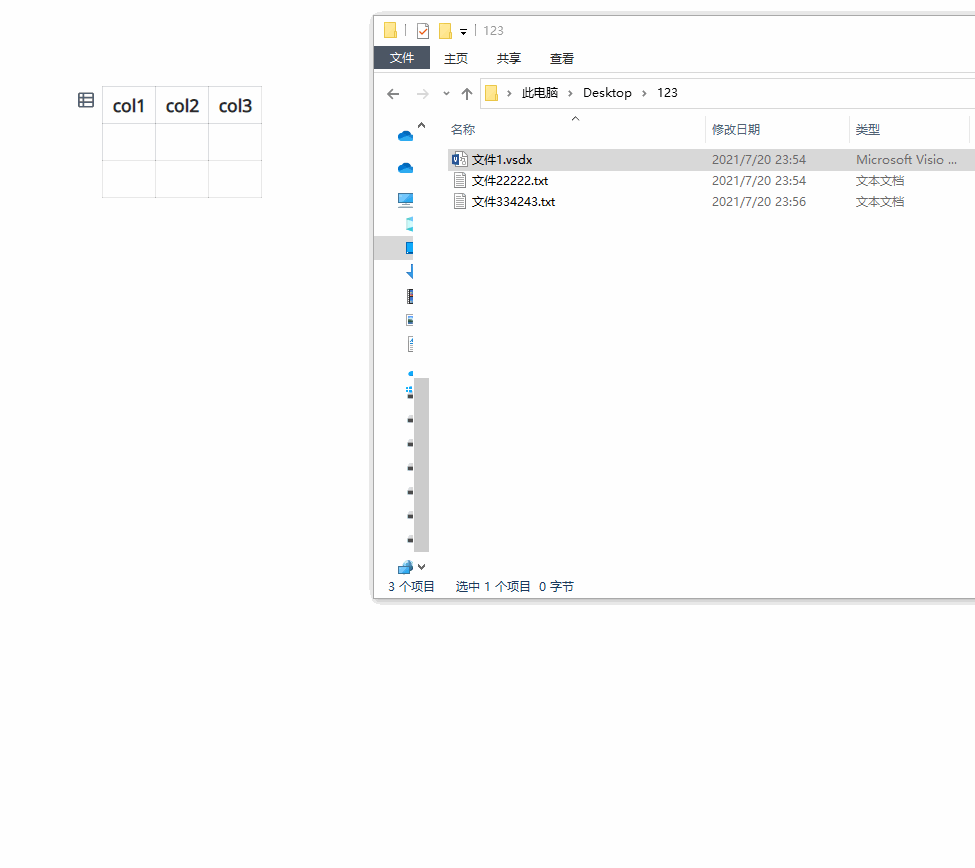Click the table grid icon next to col1
The width and height of the screenshot is (975, 868).
pos(85,100)
